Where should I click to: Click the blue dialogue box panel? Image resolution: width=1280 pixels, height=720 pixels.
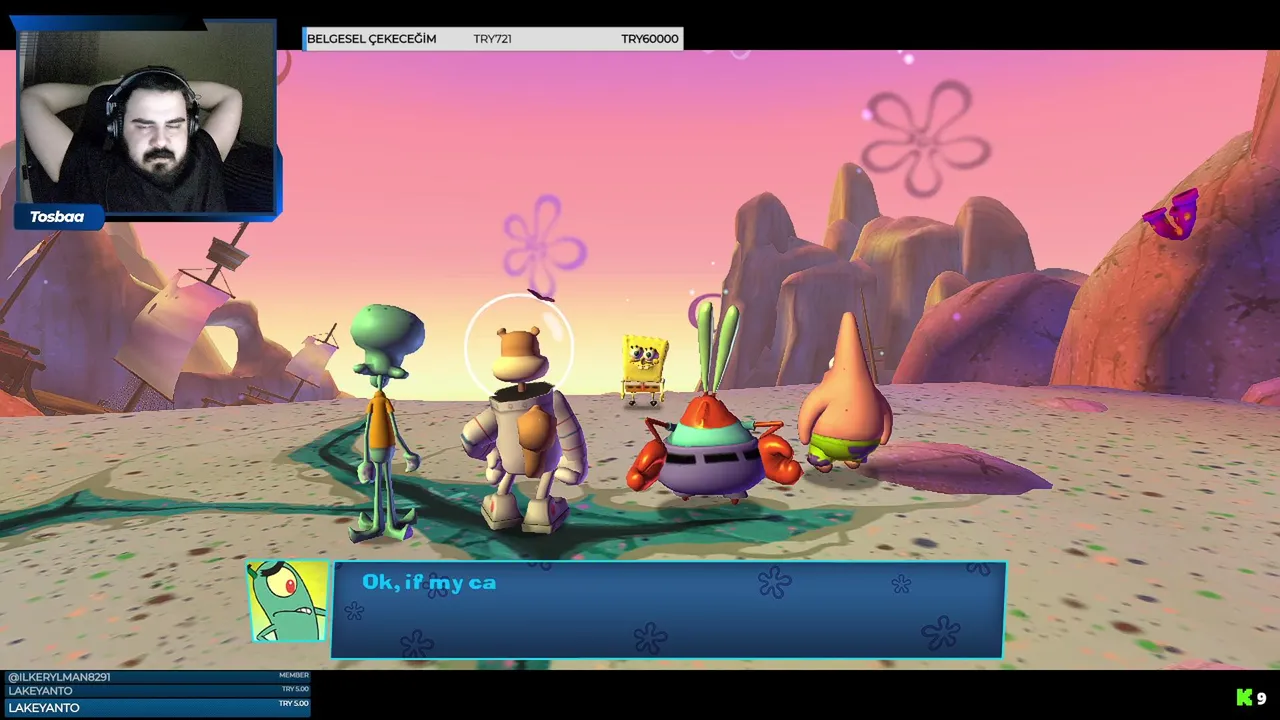tap(667, 610)
